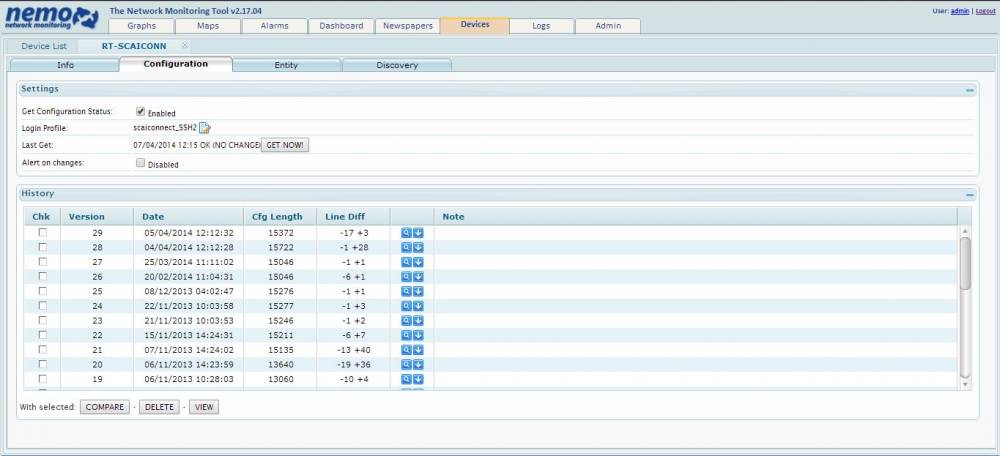Open the Dashboard main tab
1000x456 pixels.
click(x=341, y=26)
